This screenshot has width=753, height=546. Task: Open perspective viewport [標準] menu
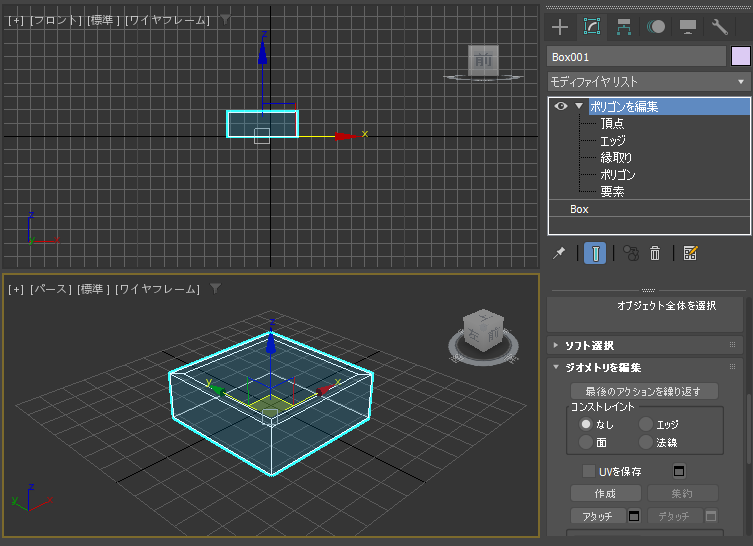pyautogui.click(x=94, y=289)
